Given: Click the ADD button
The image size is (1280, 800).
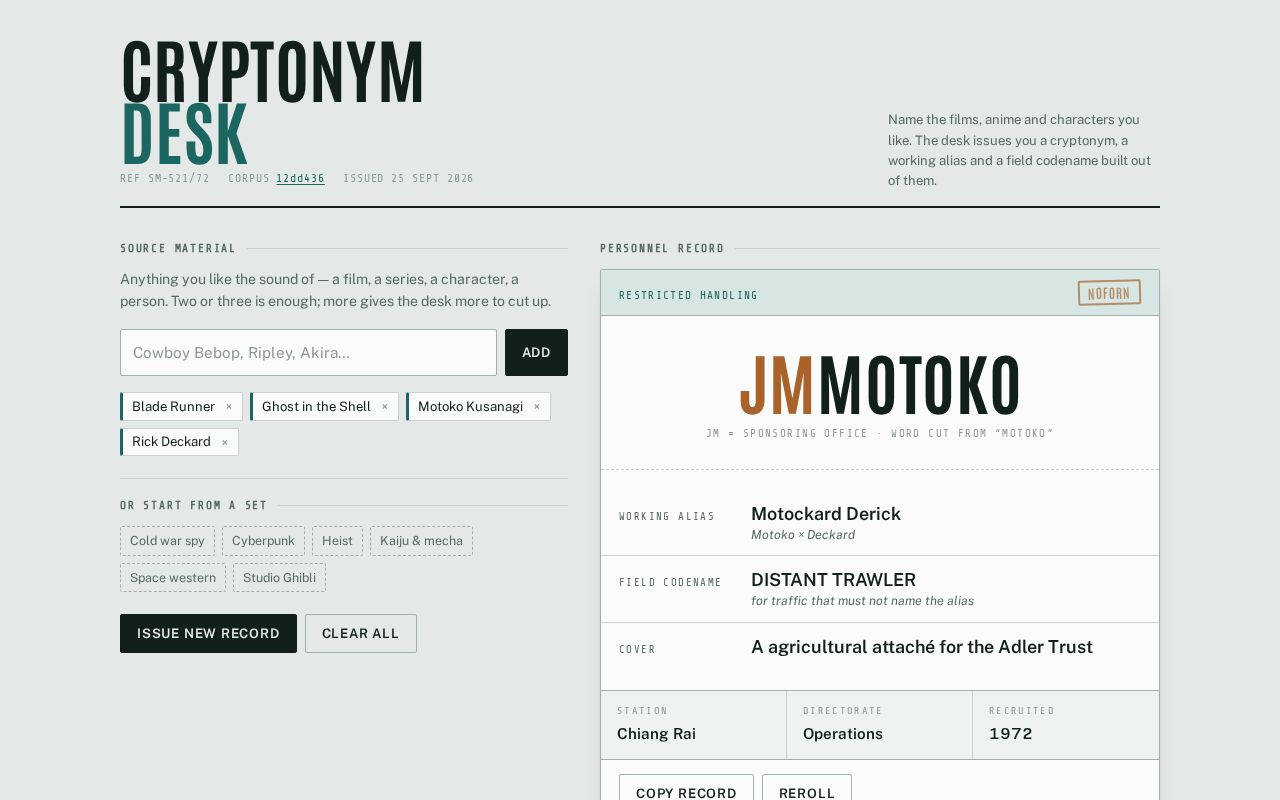Looking at the screenshot, I should 536,353.
